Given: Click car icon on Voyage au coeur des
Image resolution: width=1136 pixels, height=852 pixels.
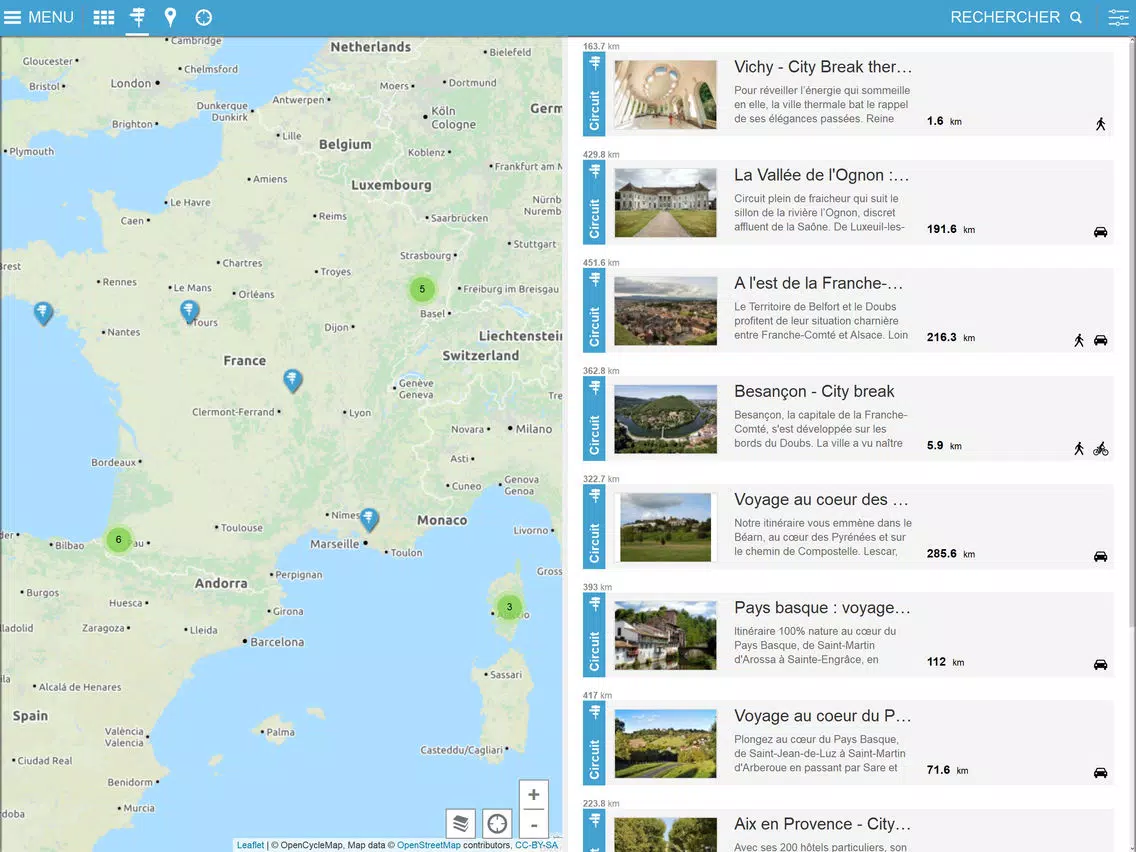Looking at the screenshot, I should pos(1100,556).
